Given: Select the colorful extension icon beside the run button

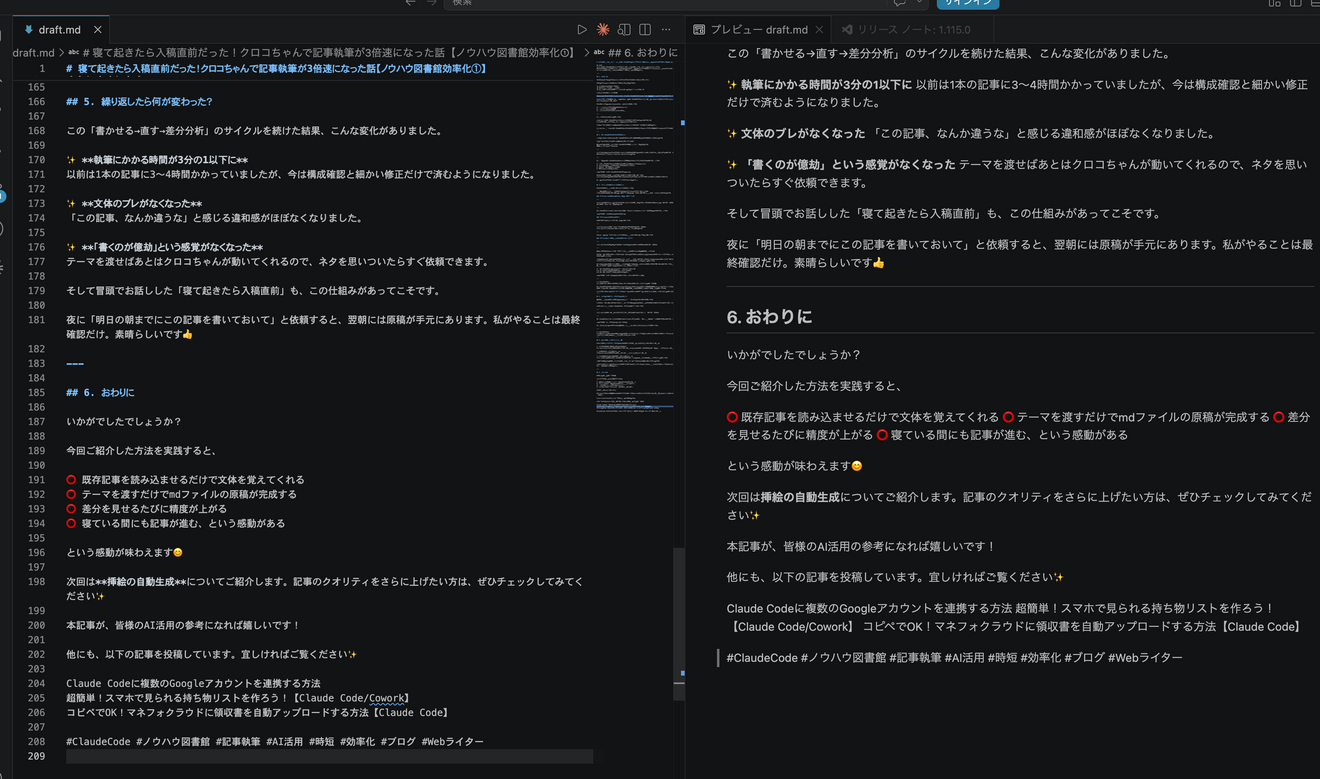Looking at the screenshot, I should point(603,29).
